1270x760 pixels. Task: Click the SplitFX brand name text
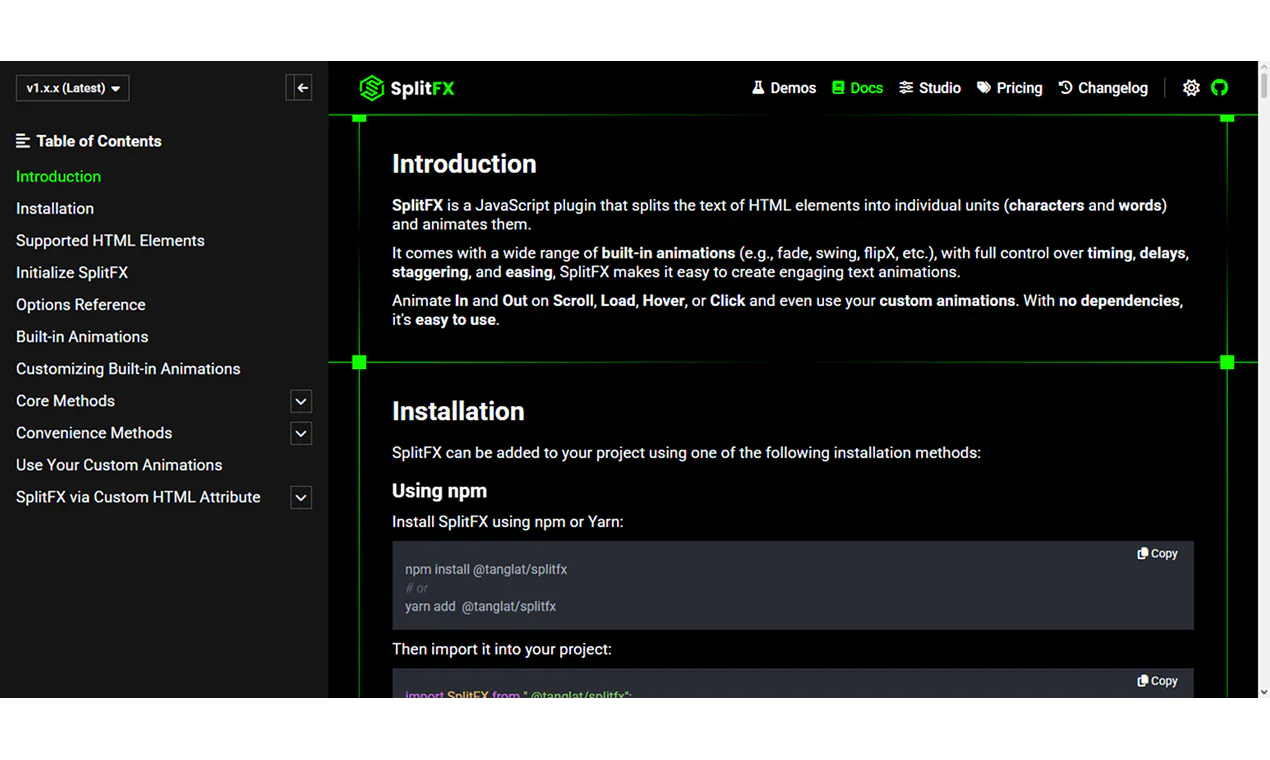pyautogui.click(x=422, y=88)
